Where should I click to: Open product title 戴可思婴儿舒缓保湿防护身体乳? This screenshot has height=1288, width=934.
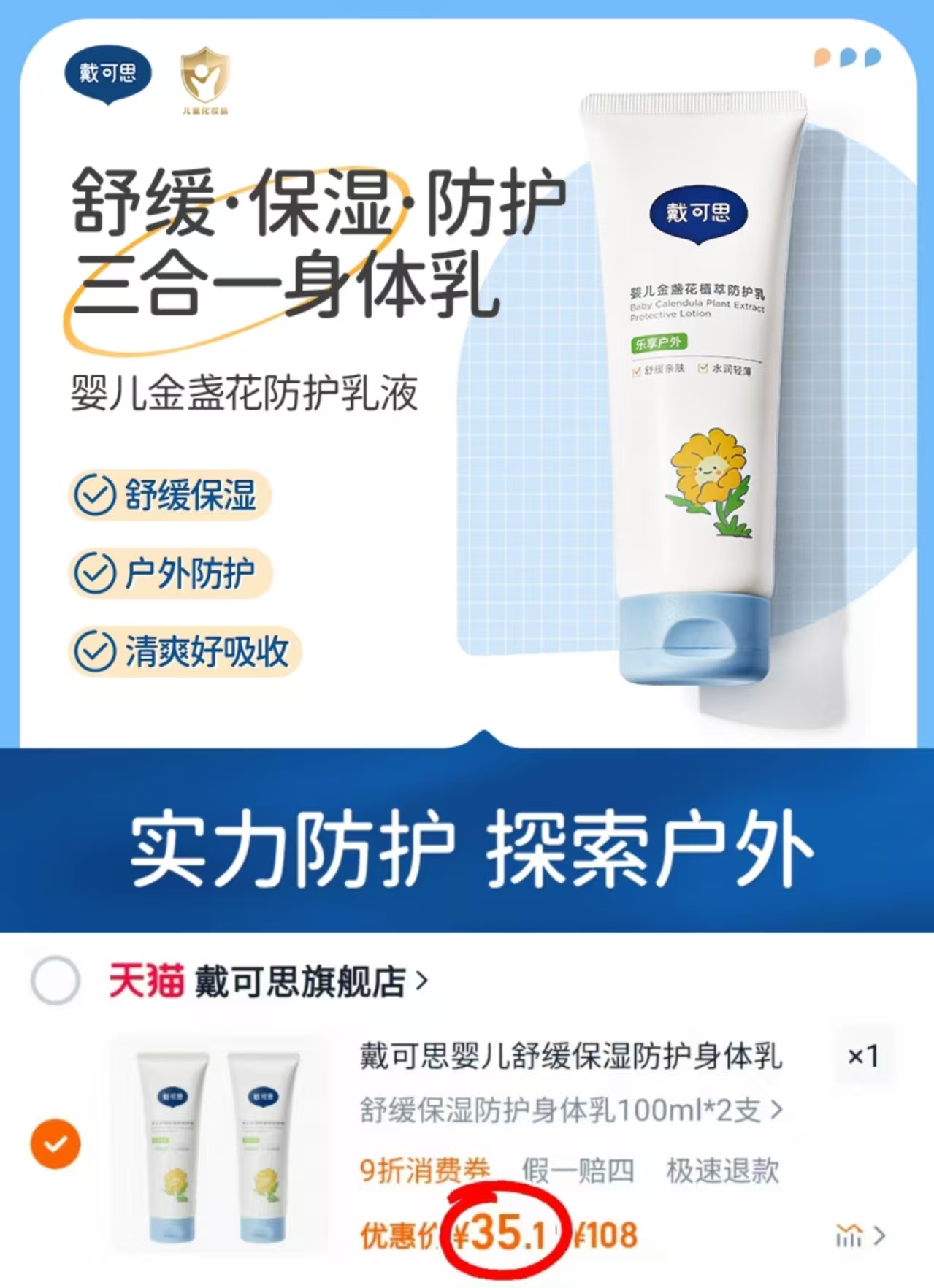[x=571, y=1056]
